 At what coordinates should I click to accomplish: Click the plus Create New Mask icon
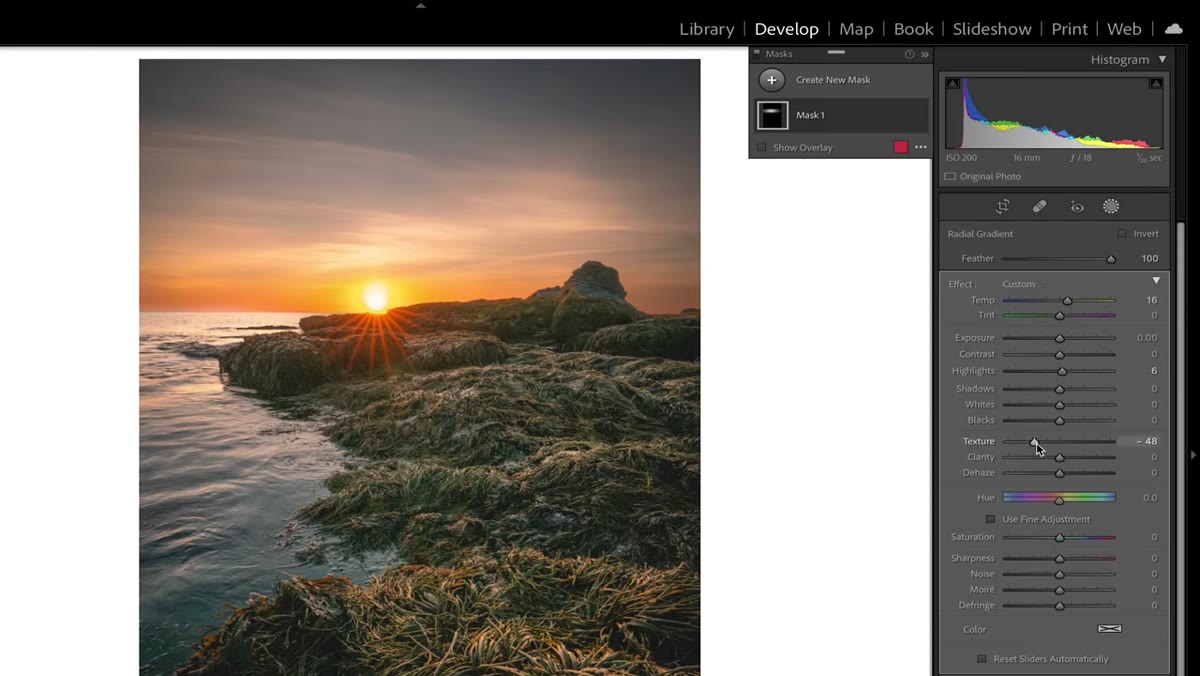pyautogui.click(x=771, y=80)
